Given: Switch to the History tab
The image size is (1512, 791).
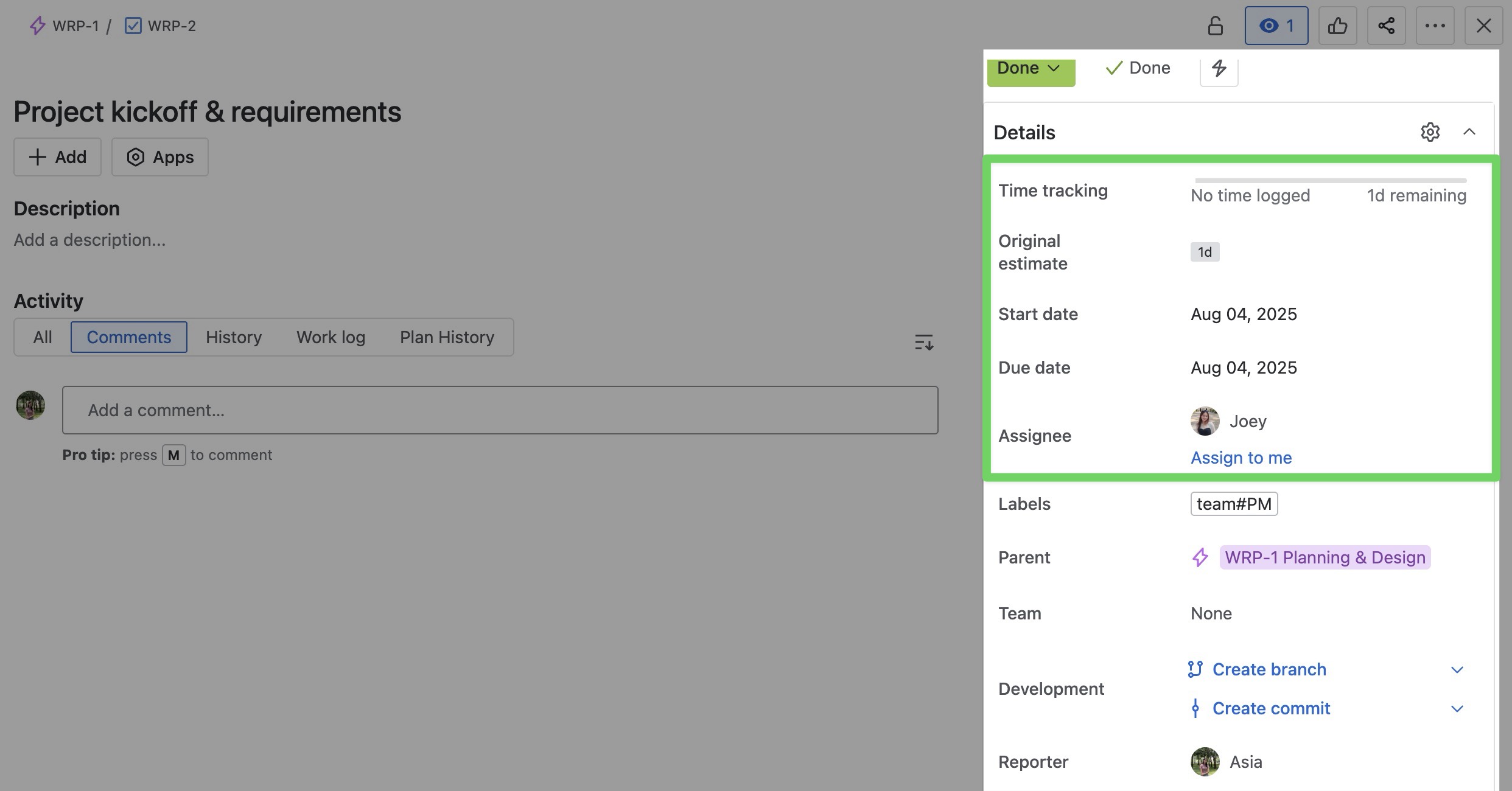Looking at the screenshot, I should coord(233,337).
